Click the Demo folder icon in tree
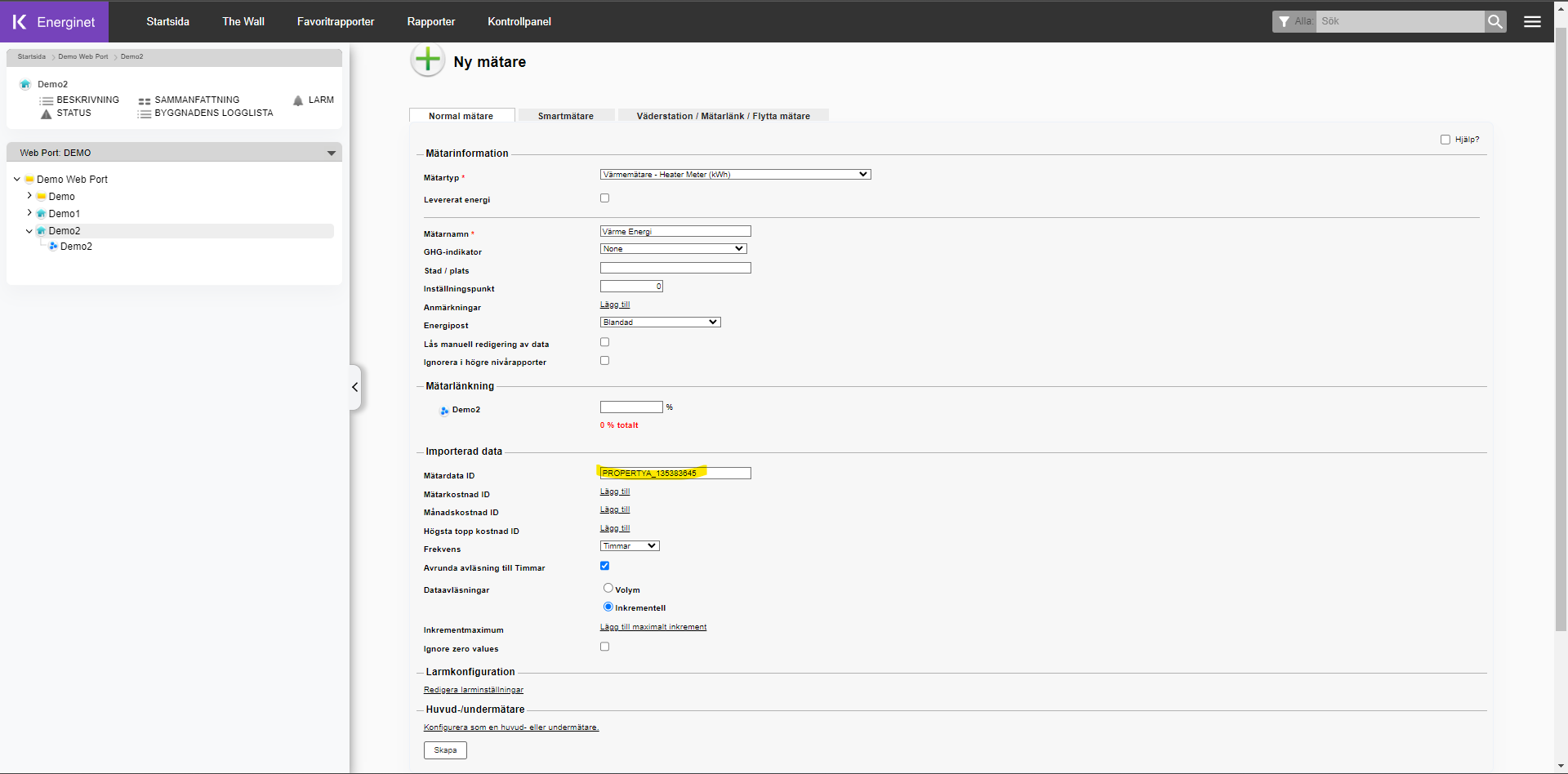The image size is (1568, 774). 41,197
